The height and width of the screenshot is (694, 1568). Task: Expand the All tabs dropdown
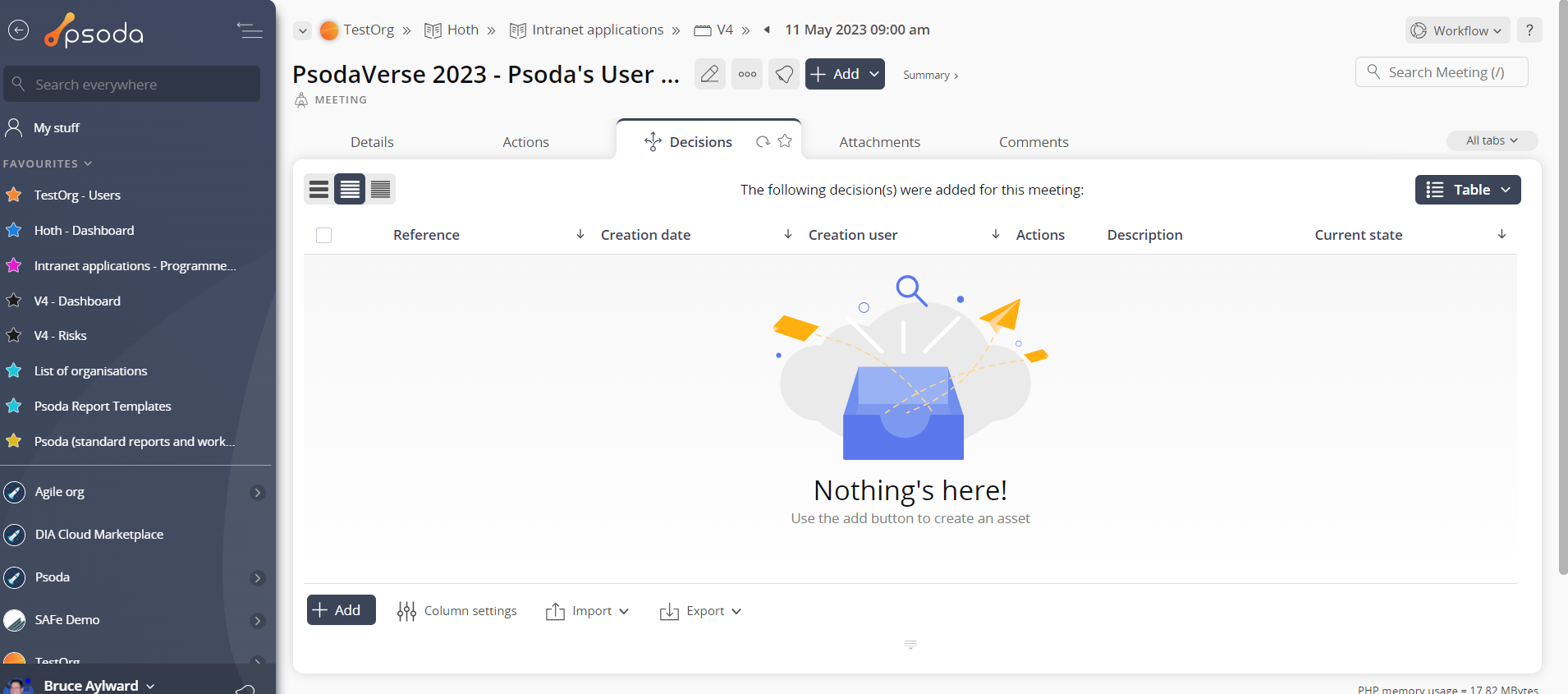(x=1492, y=140)
